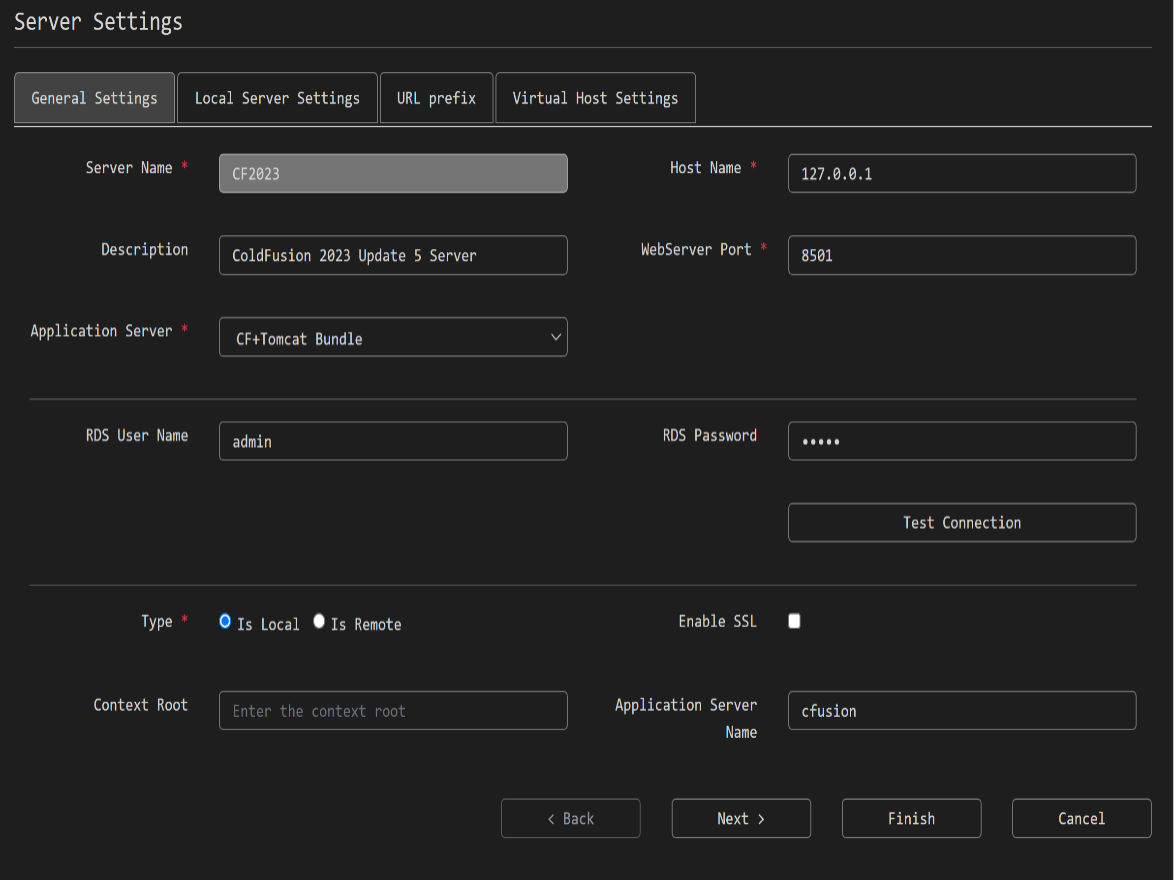Click the Enable SSL label
This screenshot has width=1176, height=880.
coord(718,621)
